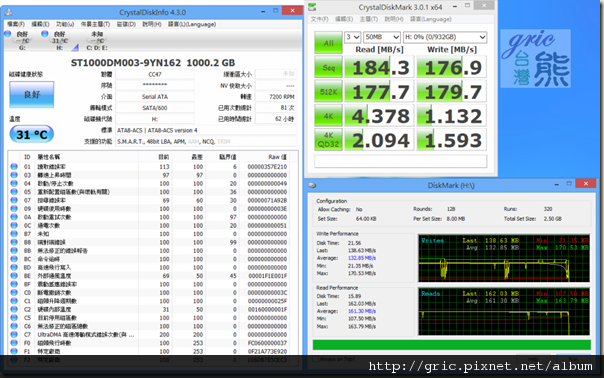The width and height of the screenshot is (604, 378).
Task: Click the Reads performance graph in DiskMark
Action: (x=504, y=311)
